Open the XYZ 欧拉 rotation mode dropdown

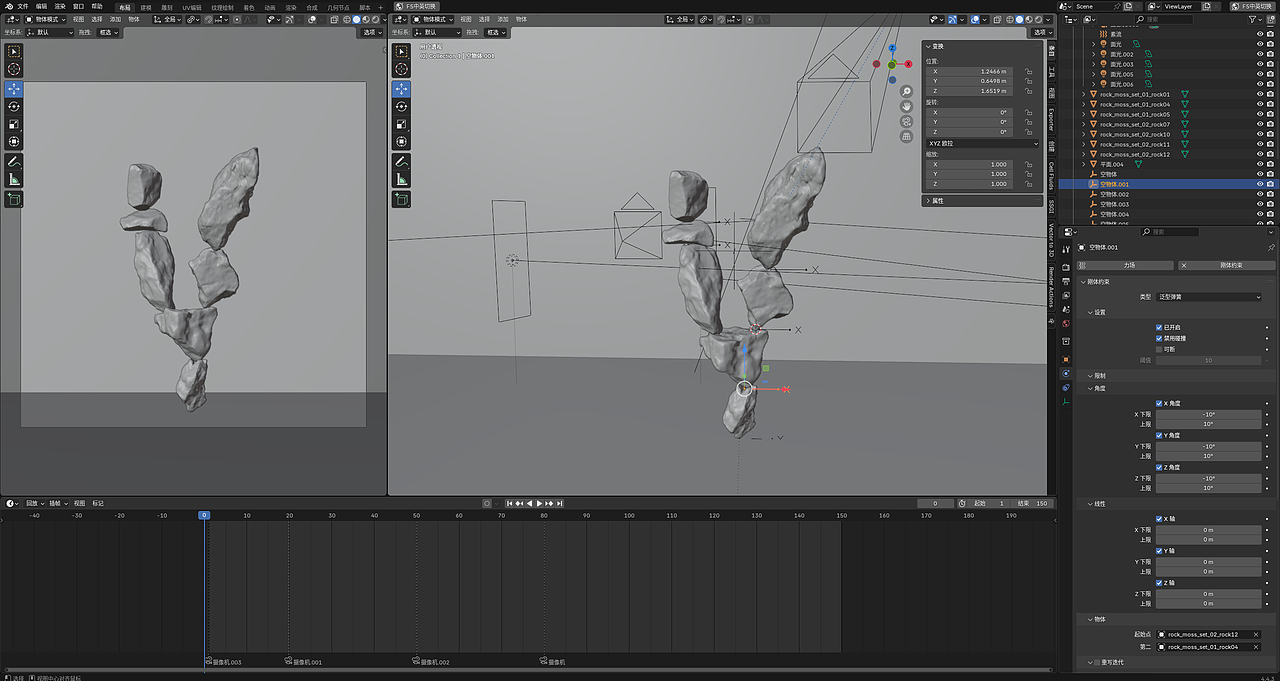[x=984, y=143]
